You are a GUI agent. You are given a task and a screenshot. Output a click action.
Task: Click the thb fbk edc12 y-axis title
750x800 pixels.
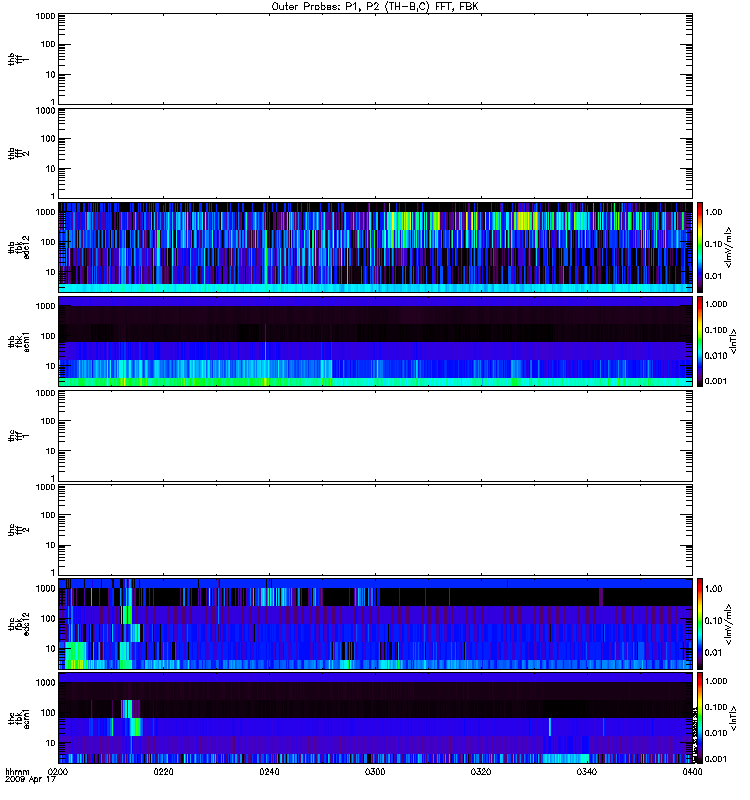pyautogui.click(x=19, y=247)
